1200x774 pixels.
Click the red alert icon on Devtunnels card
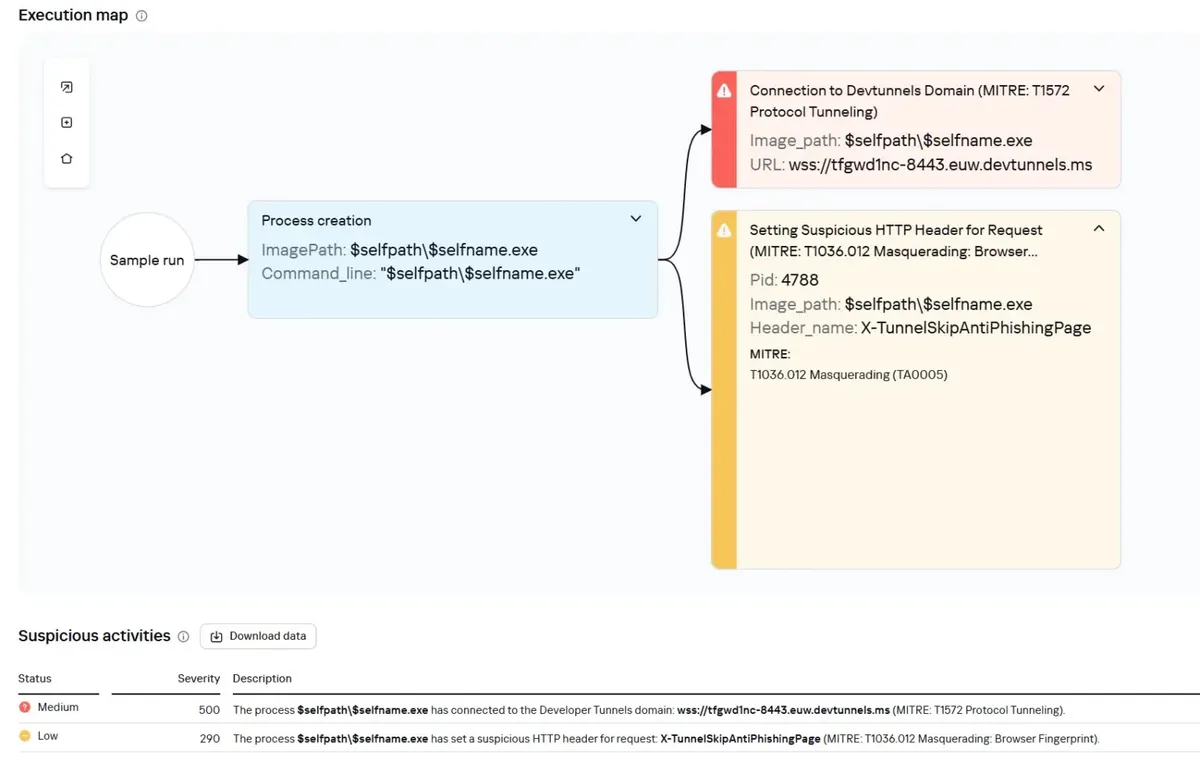(724, 90)
